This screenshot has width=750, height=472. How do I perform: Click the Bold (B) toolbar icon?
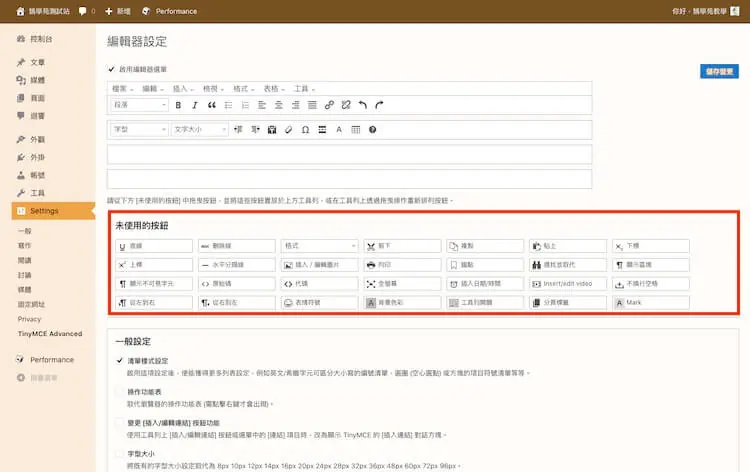tap(178, 105)
